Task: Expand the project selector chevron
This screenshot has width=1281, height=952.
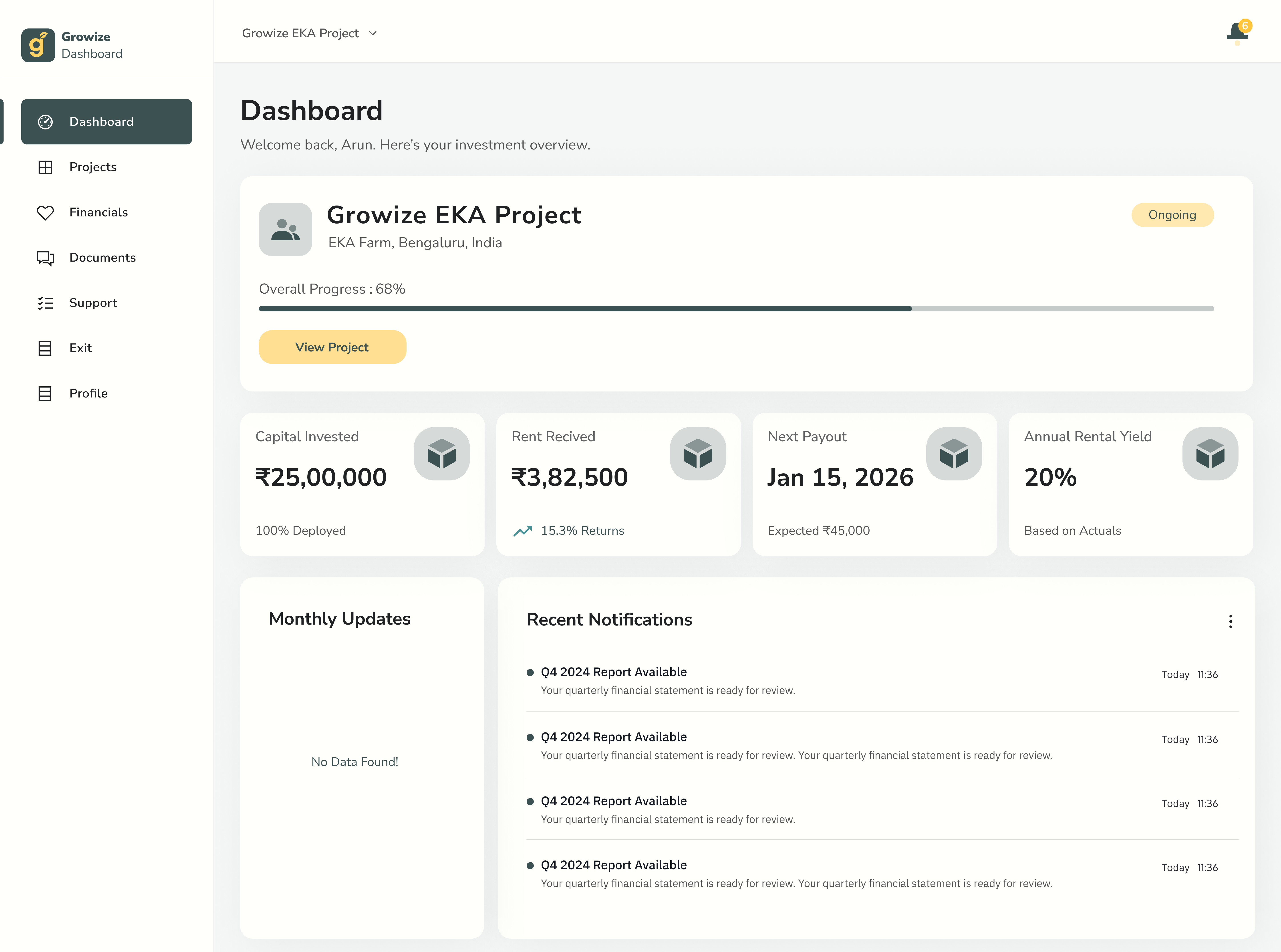Action: click(x=373, y=33)
